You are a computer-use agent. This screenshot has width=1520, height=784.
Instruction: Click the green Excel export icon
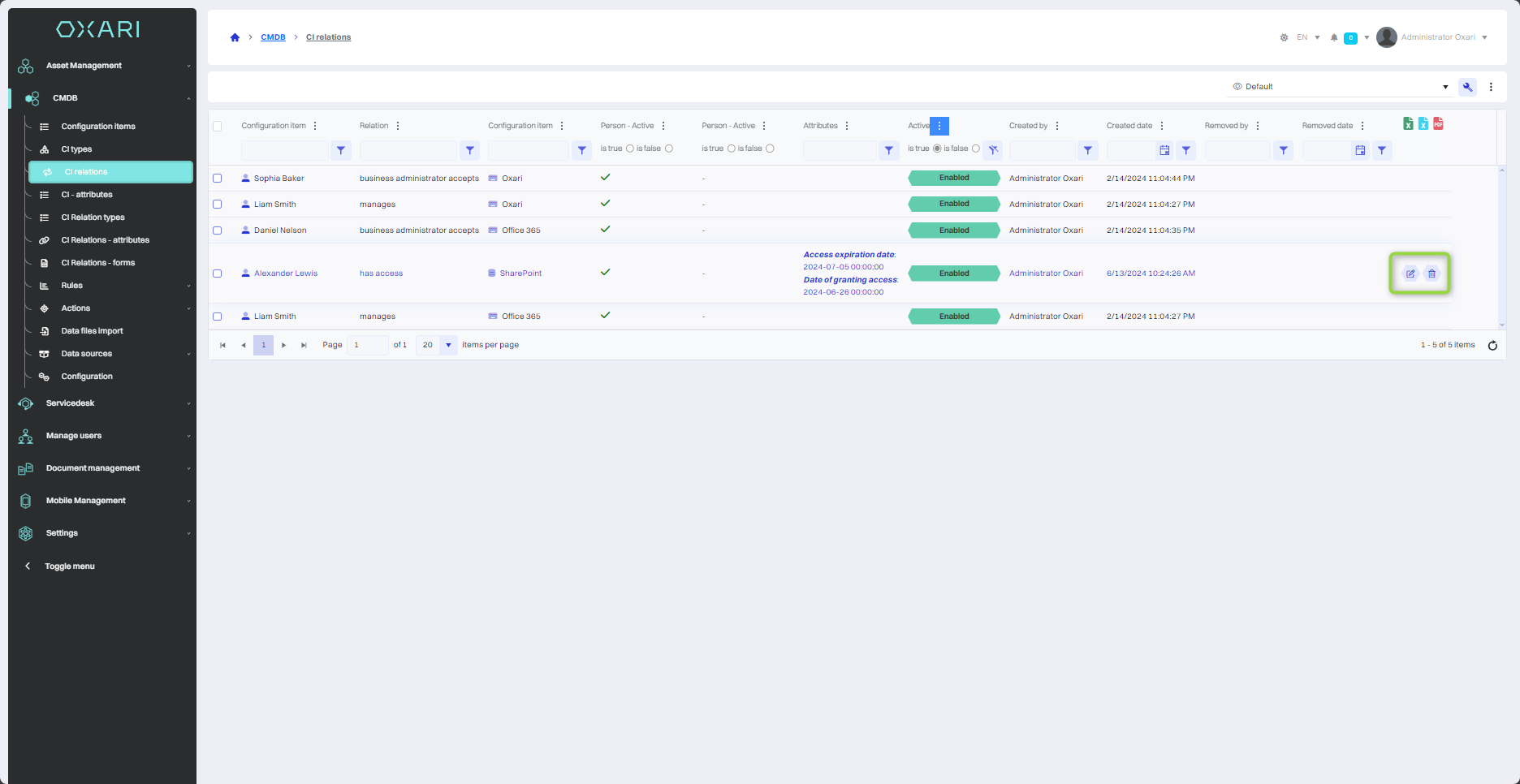[1408, 124]
